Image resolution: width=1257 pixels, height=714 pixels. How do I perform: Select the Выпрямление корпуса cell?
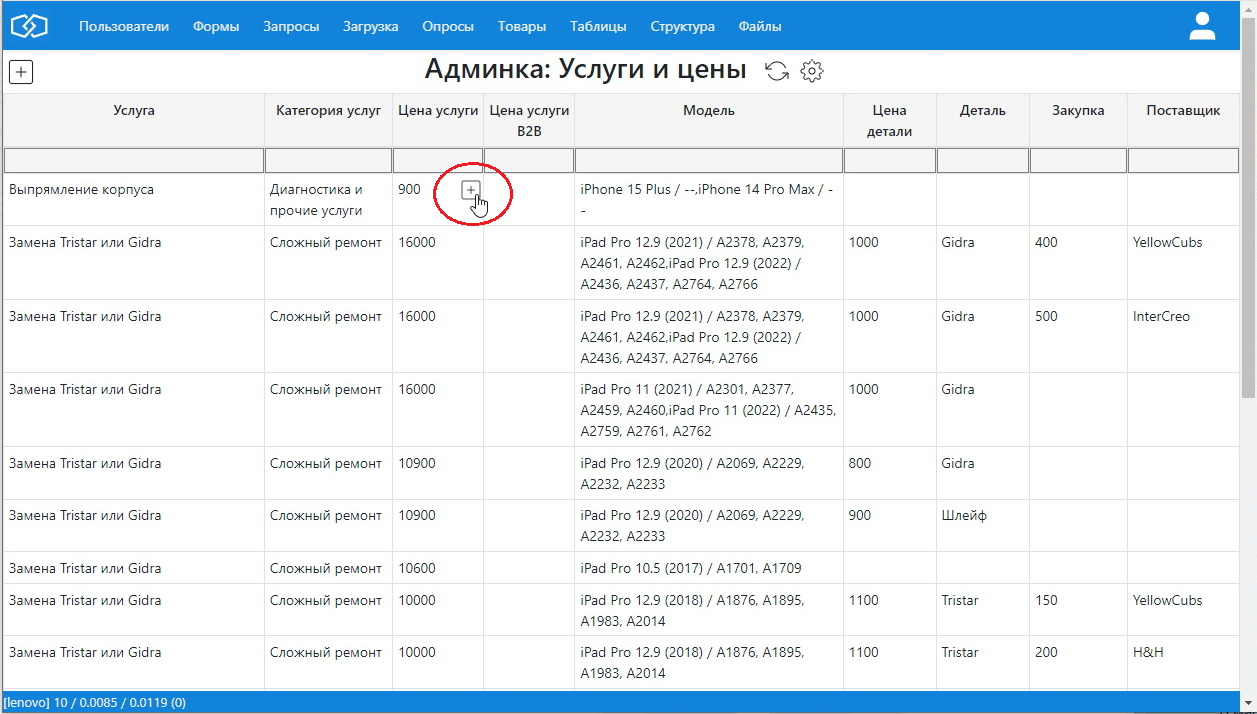point(134,200)
